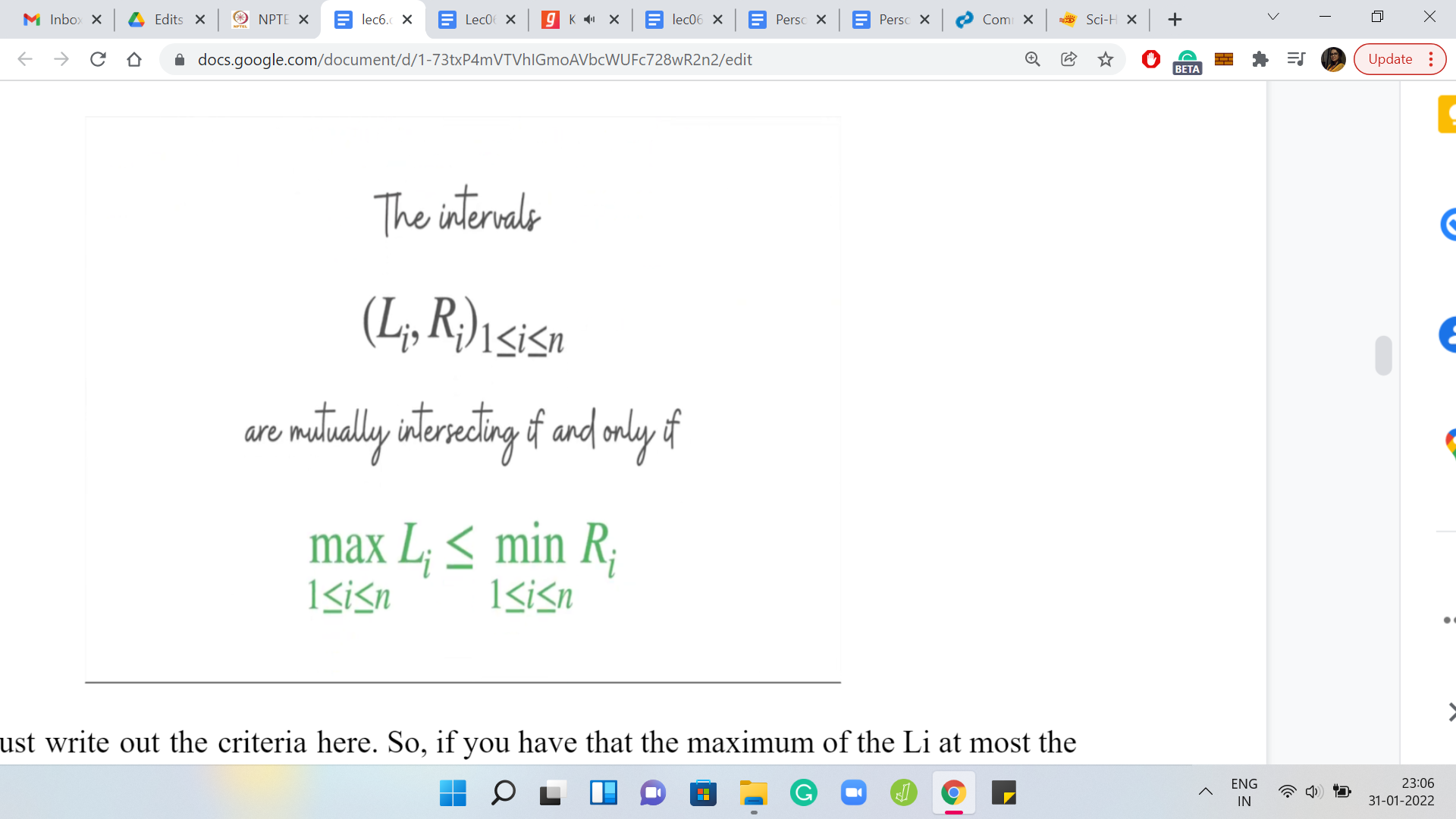Click the home button icon
This screenshot has width=1456, height=819.
point(134,59)
